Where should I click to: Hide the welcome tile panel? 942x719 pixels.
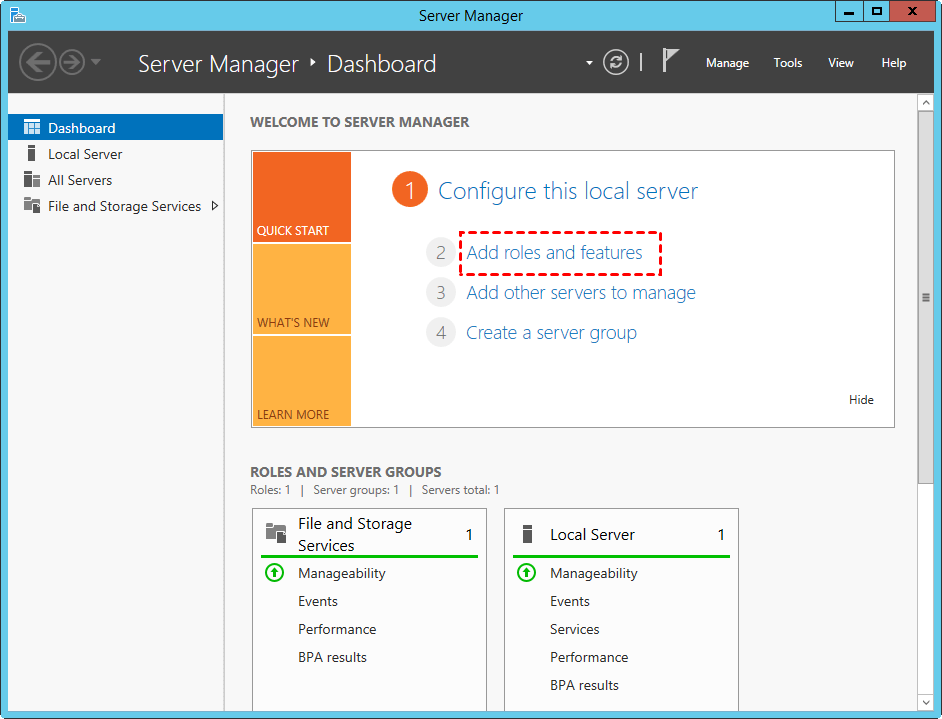(861, 400)
